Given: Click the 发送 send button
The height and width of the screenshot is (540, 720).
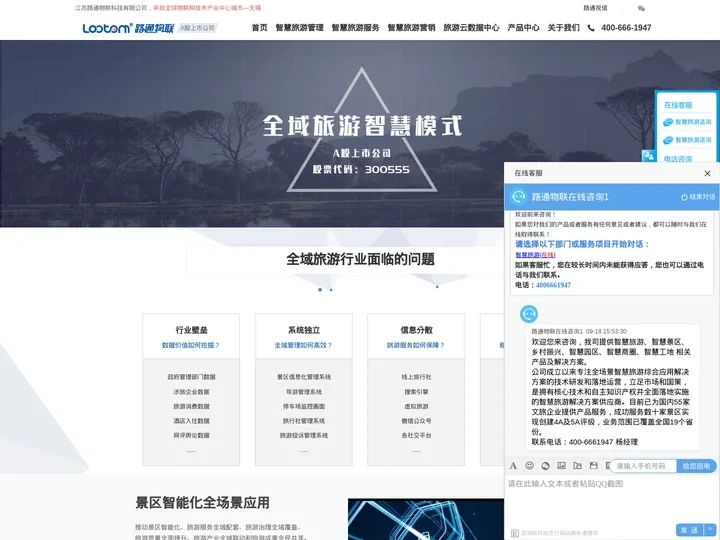Looking at the screenshot, I should click(690, 529).
